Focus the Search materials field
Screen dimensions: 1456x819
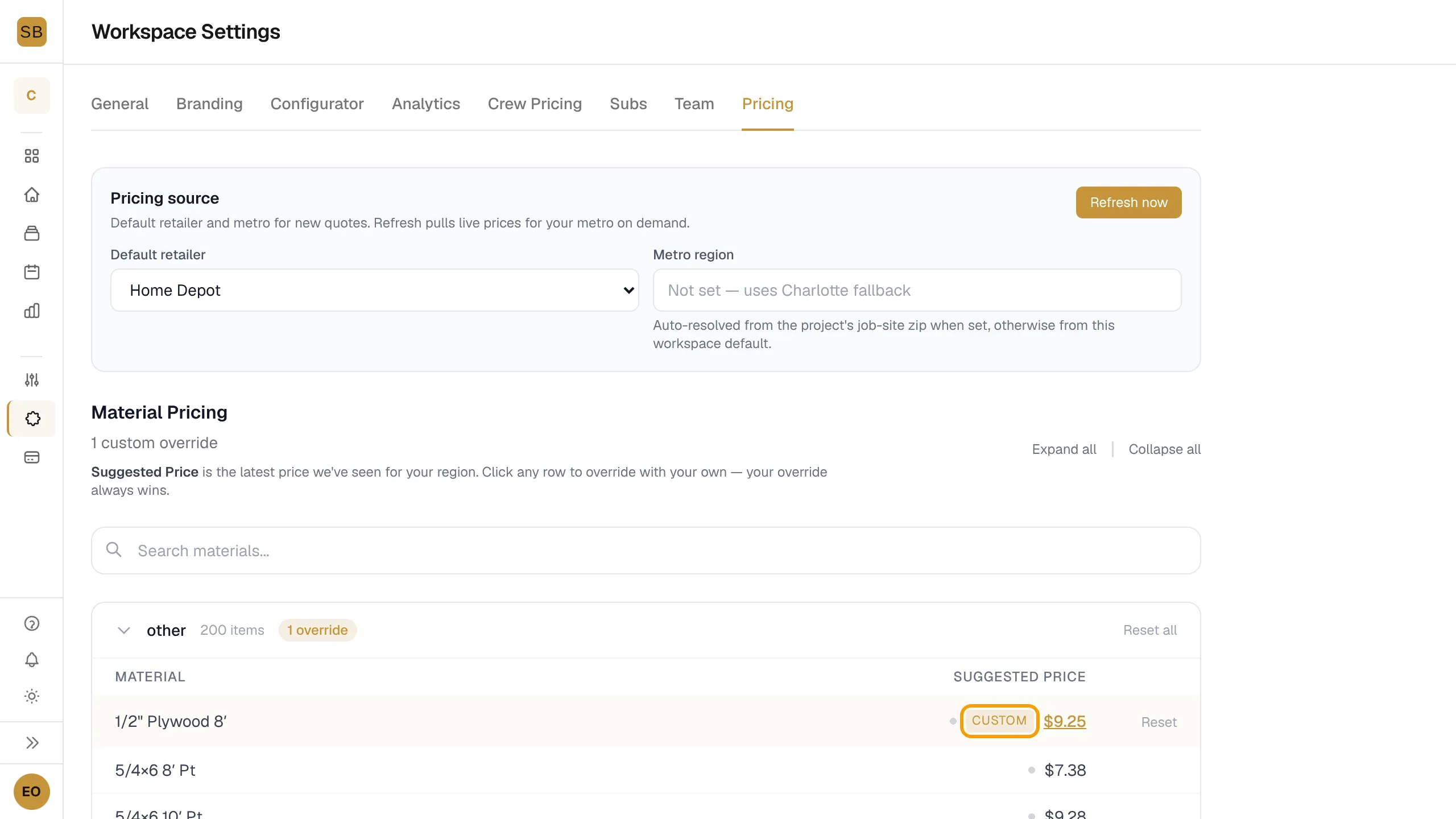click(x=646, y=551)
